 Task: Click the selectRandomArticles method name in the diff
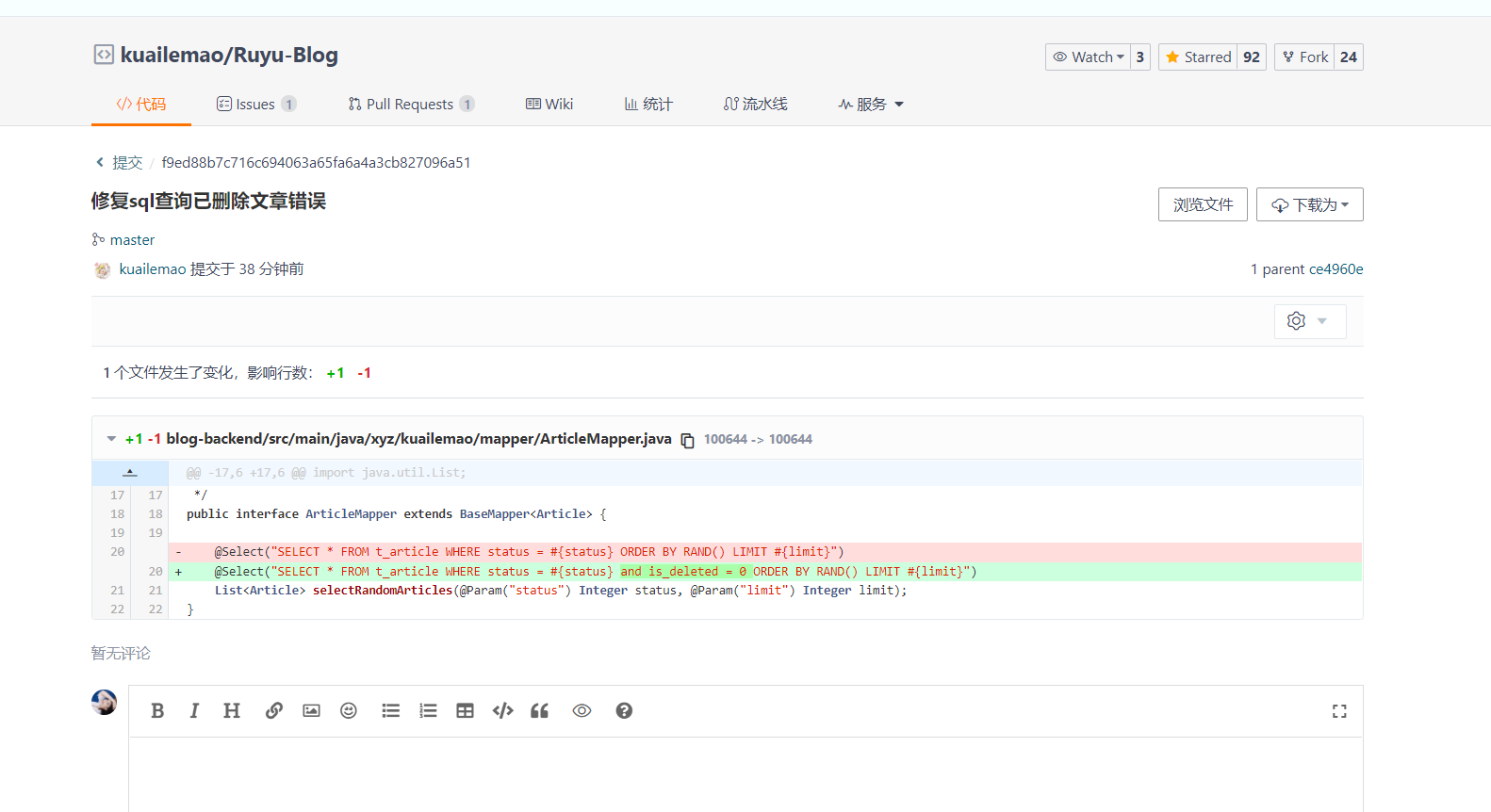point(383,591)
